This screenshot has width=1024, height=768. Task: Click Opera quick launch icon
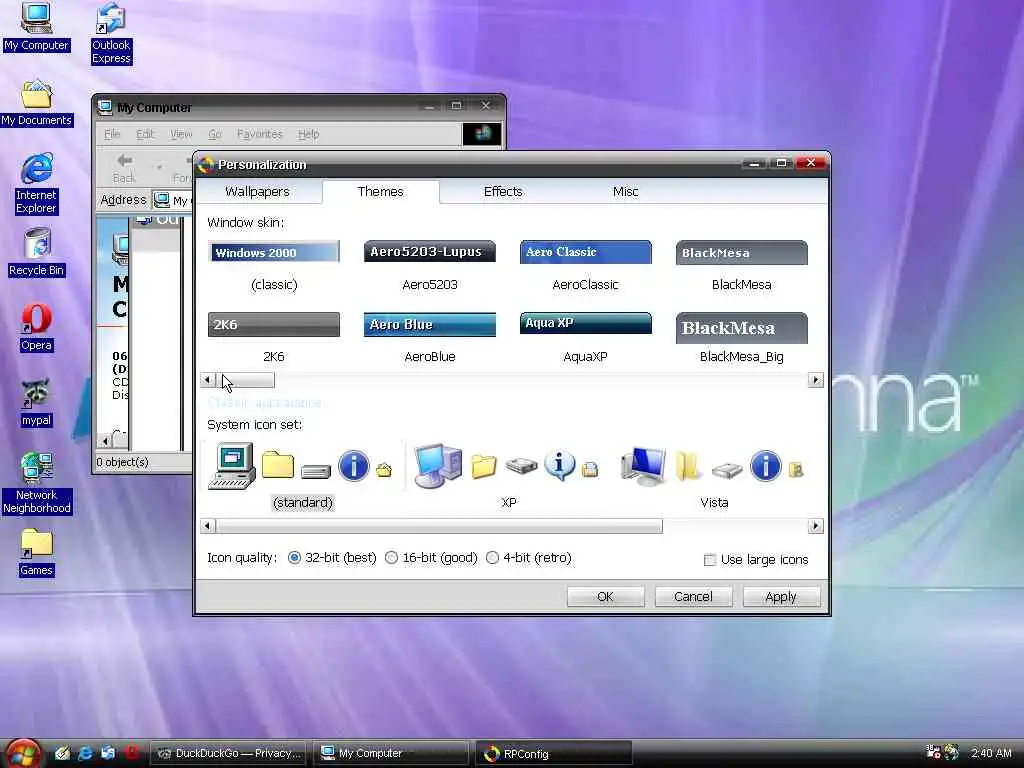132,753
